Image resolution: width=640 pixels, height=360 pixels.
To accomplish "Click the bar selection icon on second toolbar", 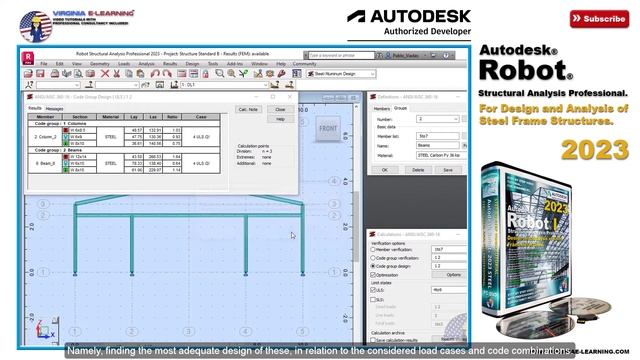I will (89, 85).
